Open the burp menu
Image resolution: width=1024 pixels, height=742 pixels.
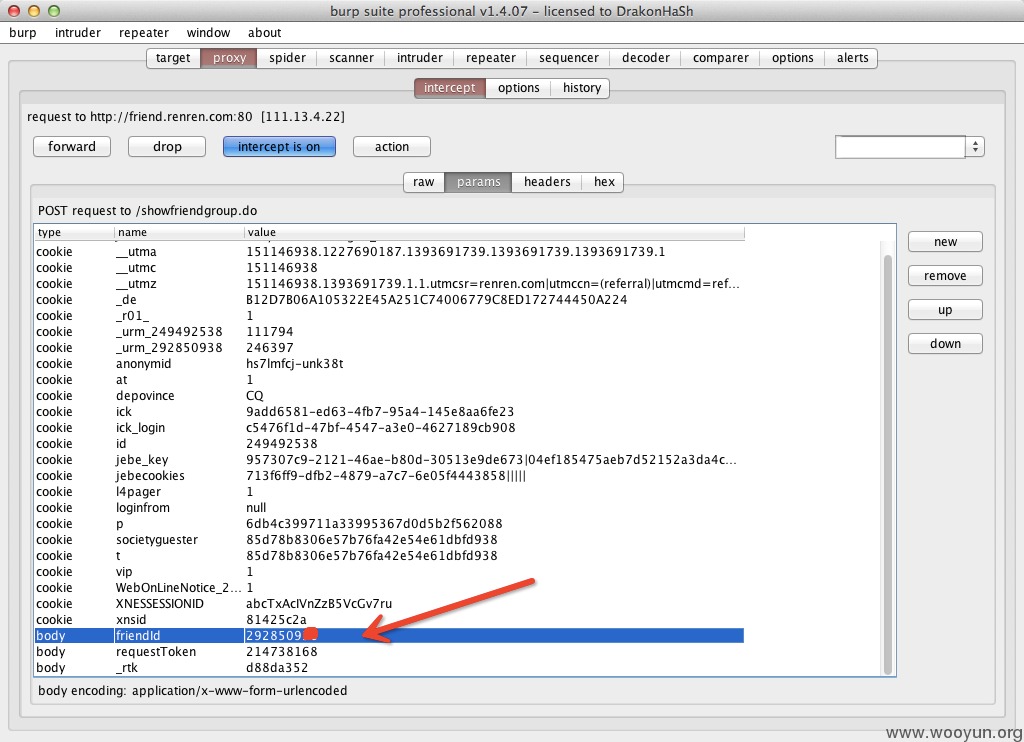23,33
